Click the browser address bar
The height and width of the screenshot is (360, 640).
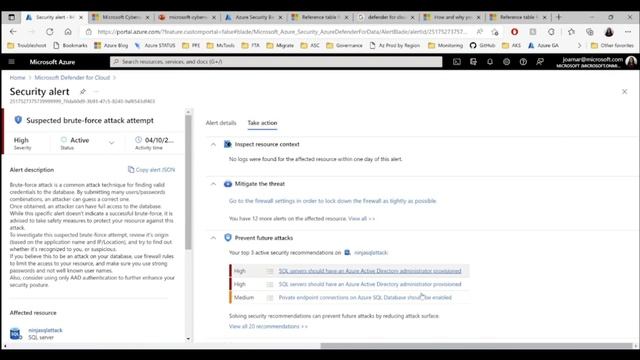point(282,31)
